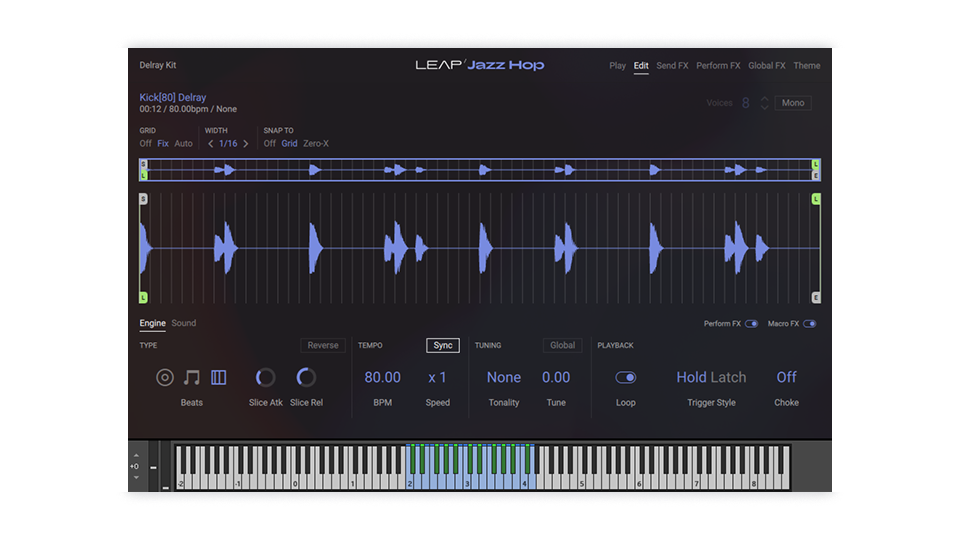Click the Slice Rel knob

tap(306, 377)
